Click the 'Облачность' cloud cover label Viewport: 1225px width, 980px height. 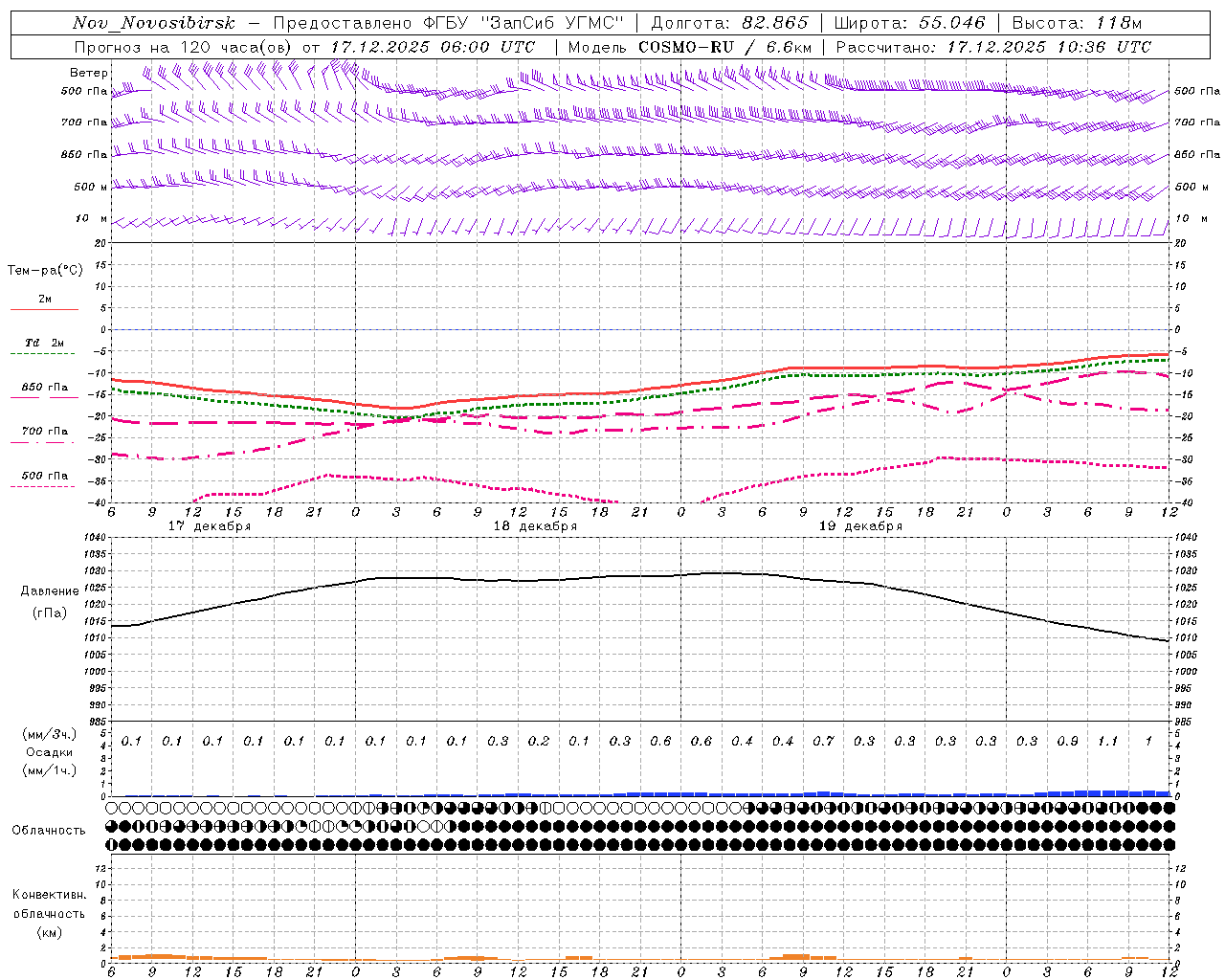pos(49,831)
